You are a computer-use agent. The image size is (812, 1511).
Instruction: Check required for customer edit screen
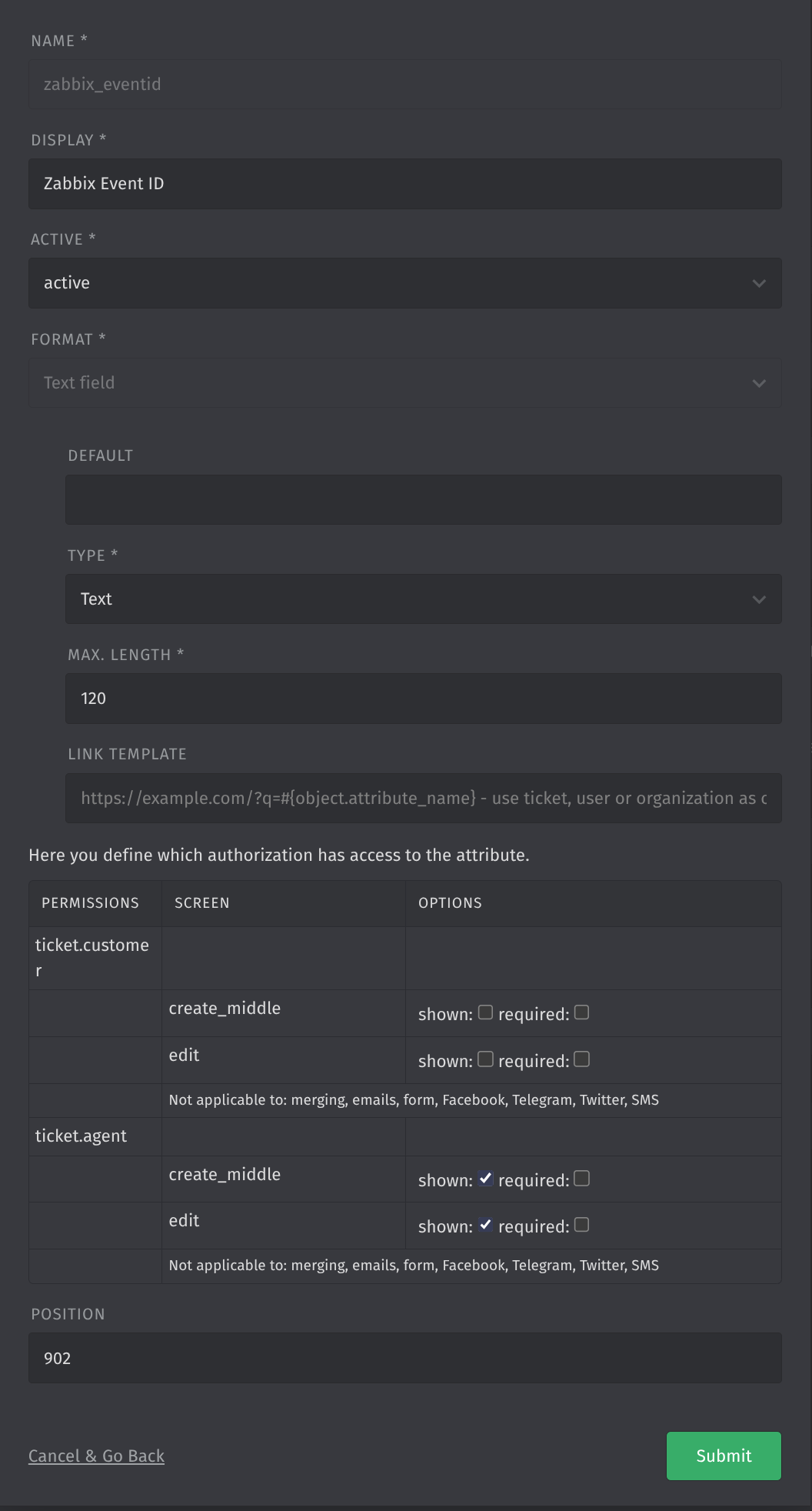pos(582,1059)
